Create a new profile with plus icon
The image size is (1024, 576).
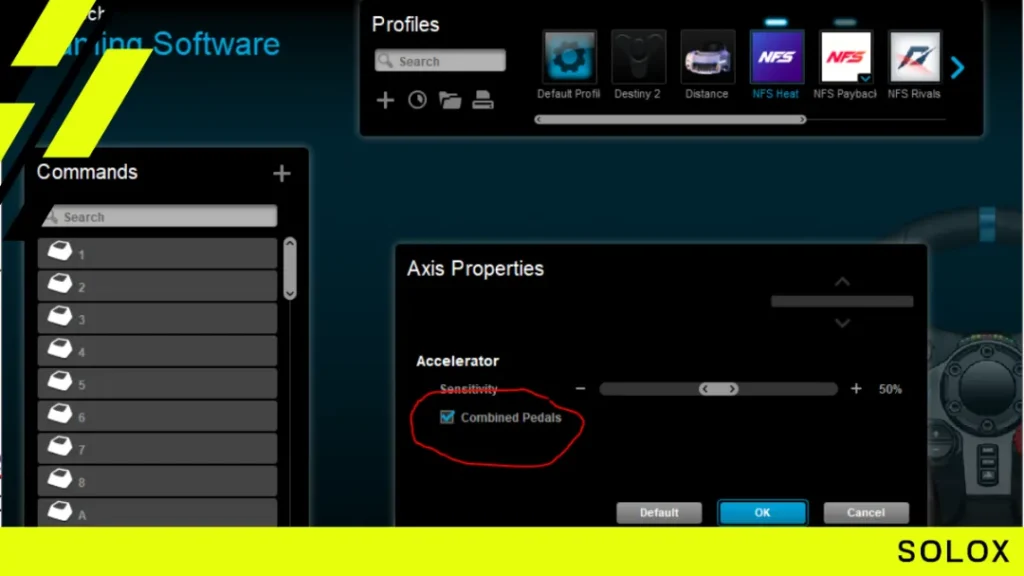point(385,100)
